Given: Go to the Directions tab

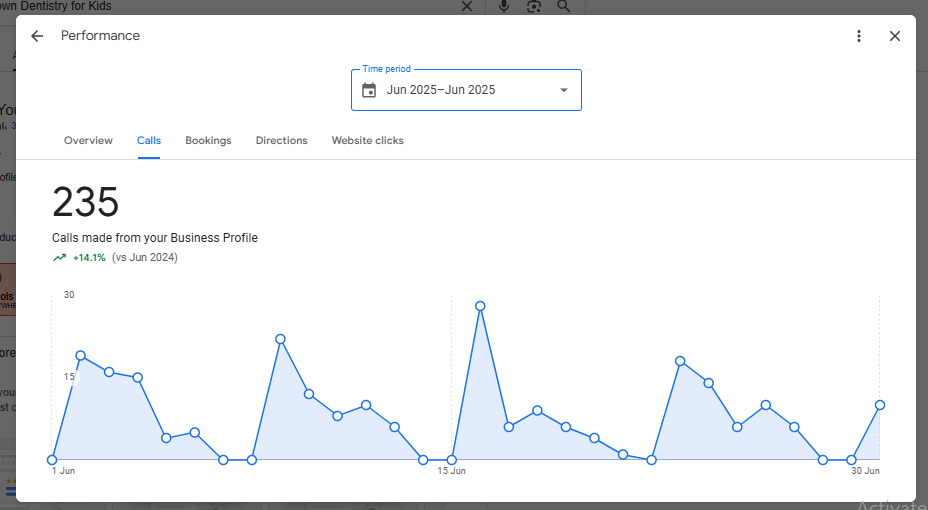Looking at the screenshot, I should click(281, 141).
